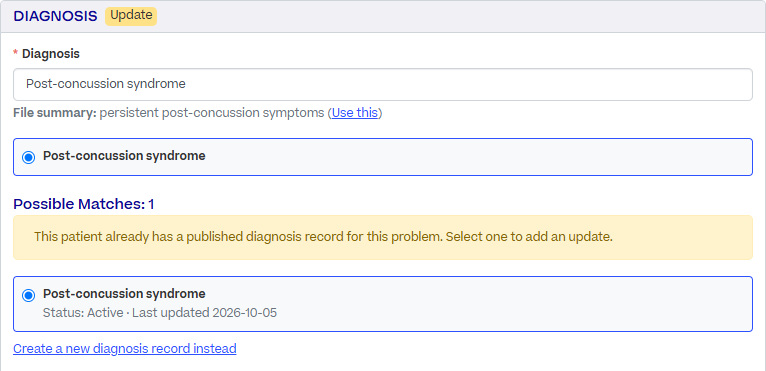Click the Diagnosis text input field
766x371 pixels.
pyautogui.click(x=383, y=85)
